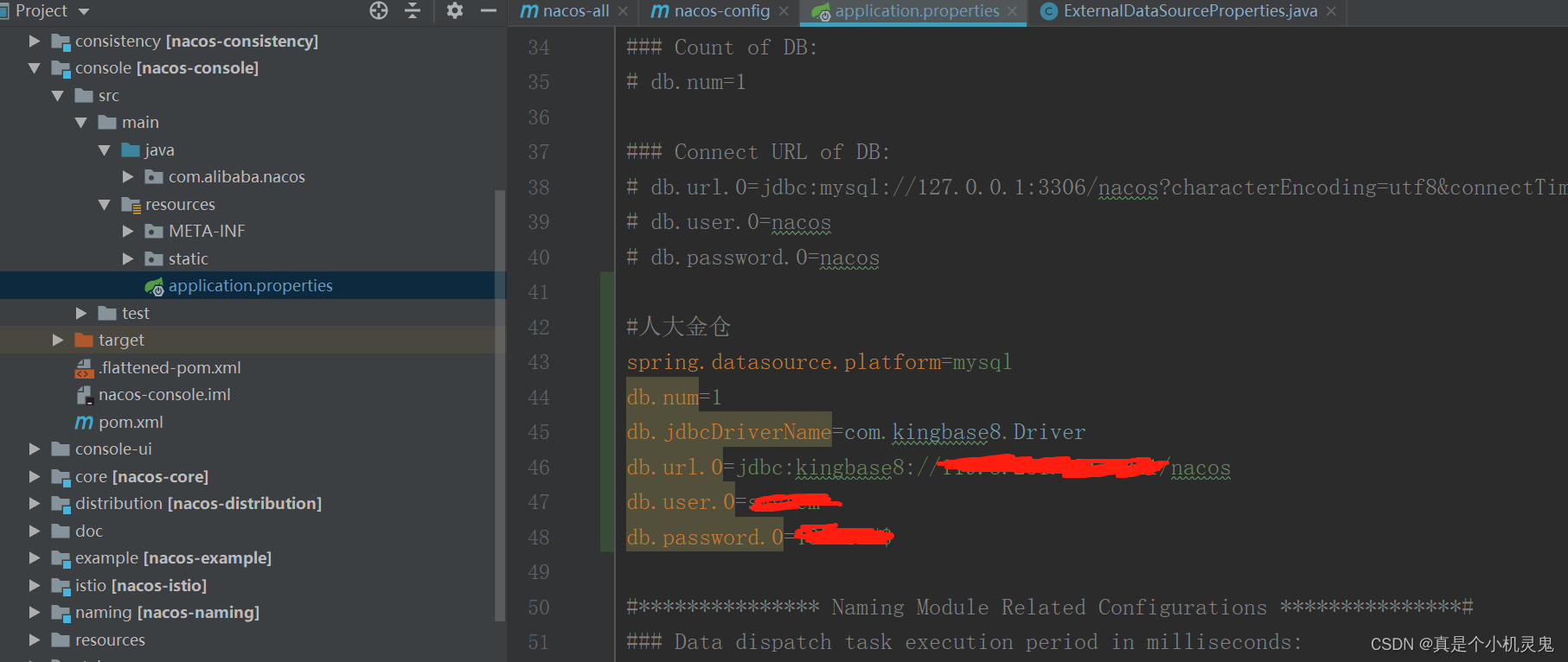Close the ExternalDataSourceProperties.java tab
This screenshot has height=662, width=1568.
point(1331,11)
